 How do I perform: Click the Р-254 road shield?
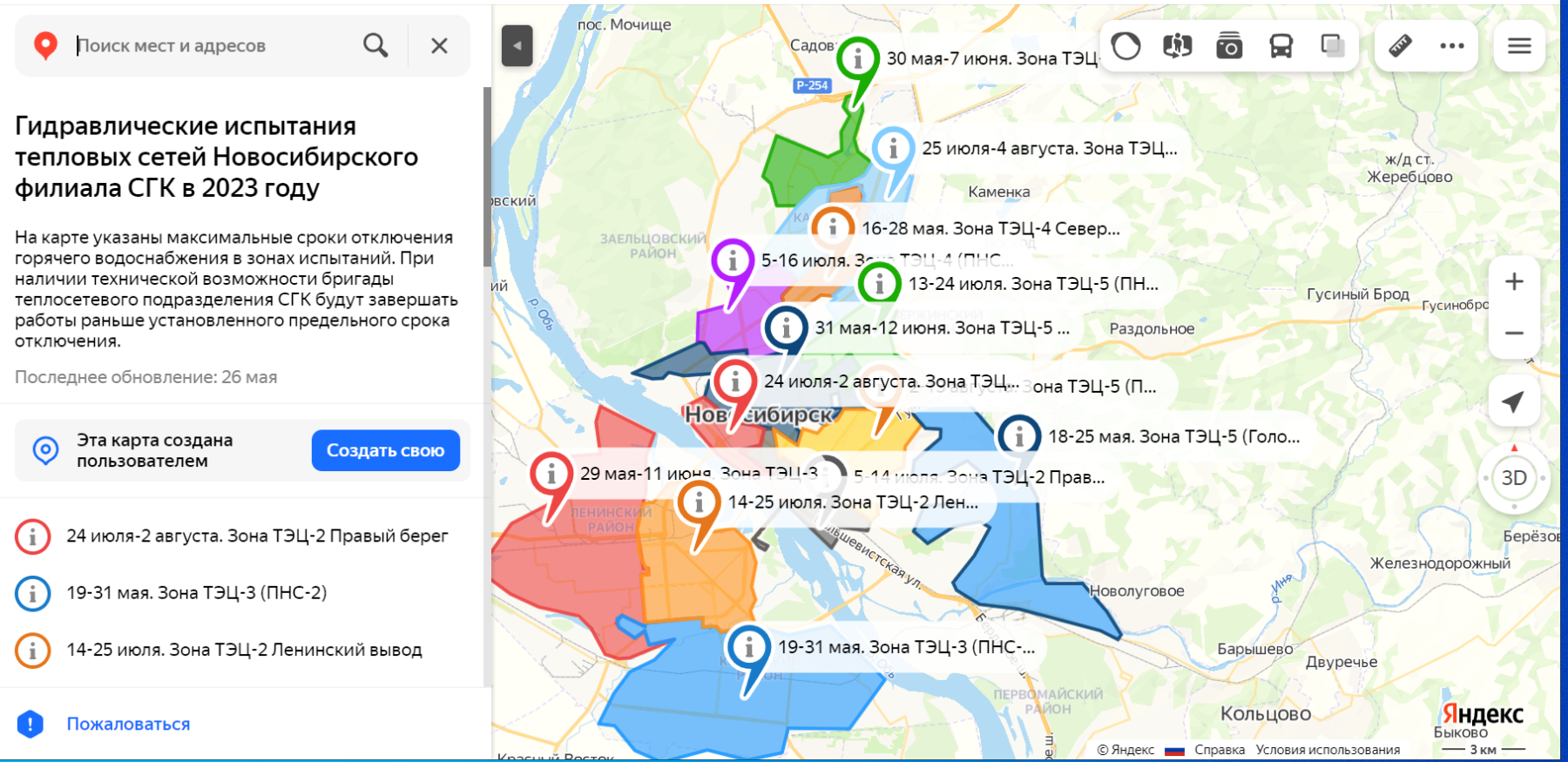pyautogui.click(x=812, y=85)
